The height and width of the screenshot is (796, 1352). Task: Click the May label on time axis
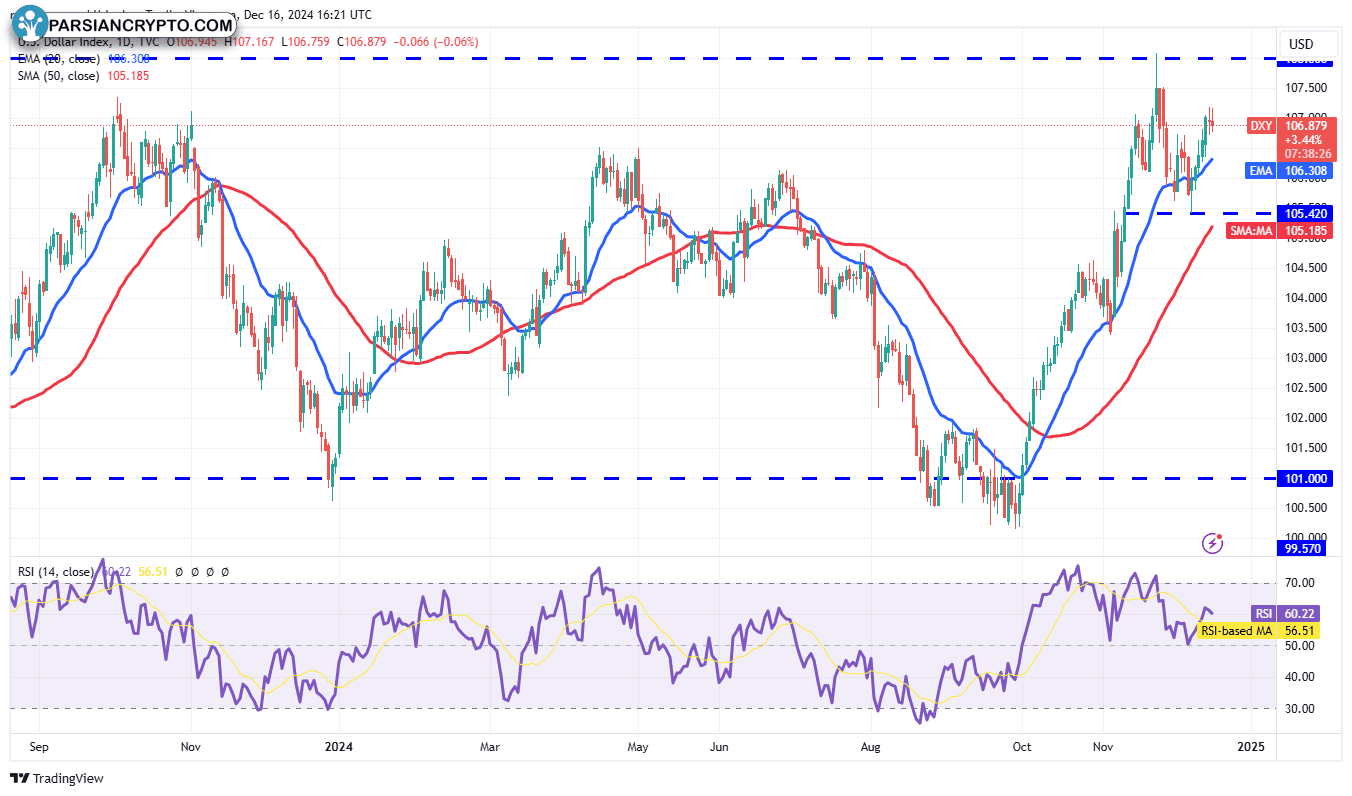coord(638,747)
